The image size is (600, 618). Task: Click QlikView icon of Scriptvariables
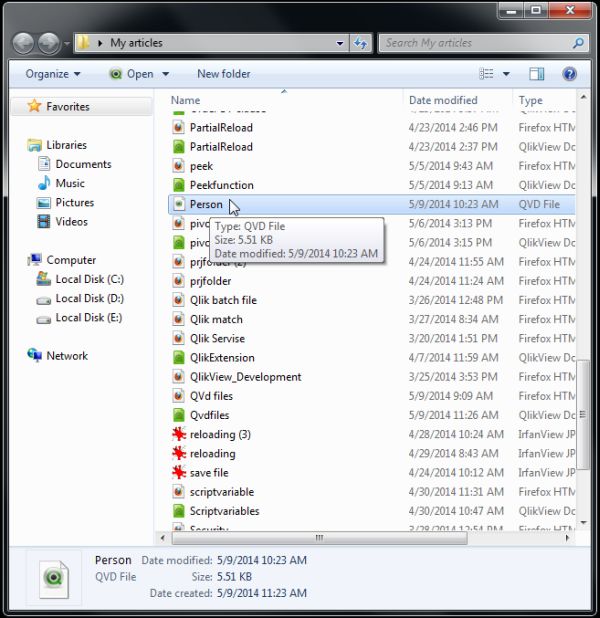point(179,511)
